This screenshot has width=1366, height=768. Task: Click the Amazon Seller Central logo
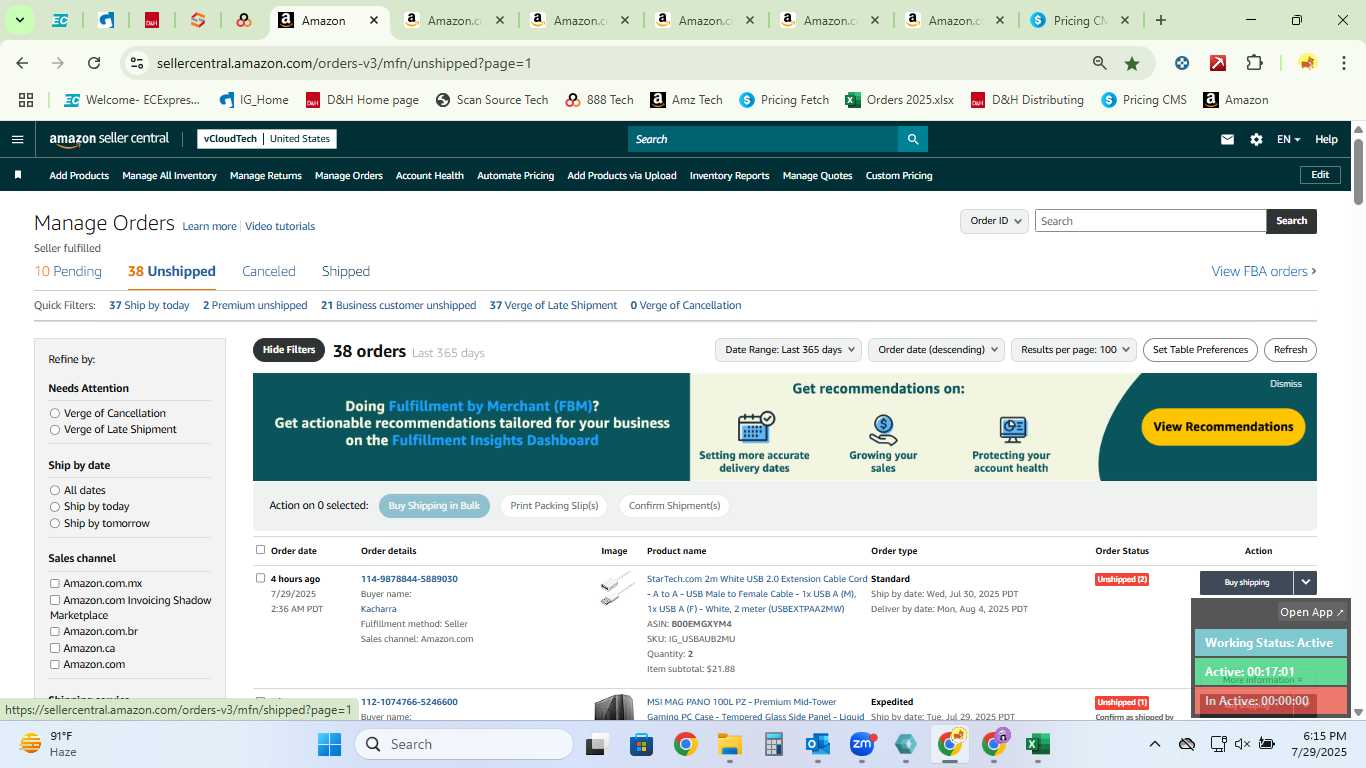point(109,139)
